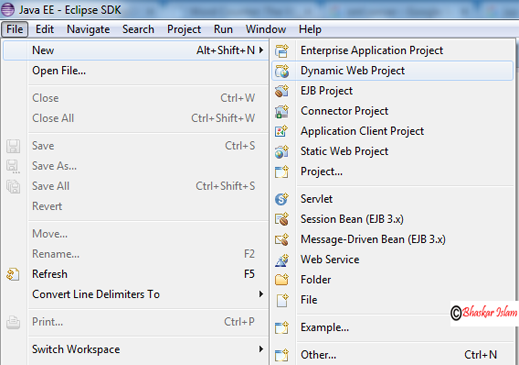Click the Print printer icon
The image size is (519, 365).
[13, 322]
